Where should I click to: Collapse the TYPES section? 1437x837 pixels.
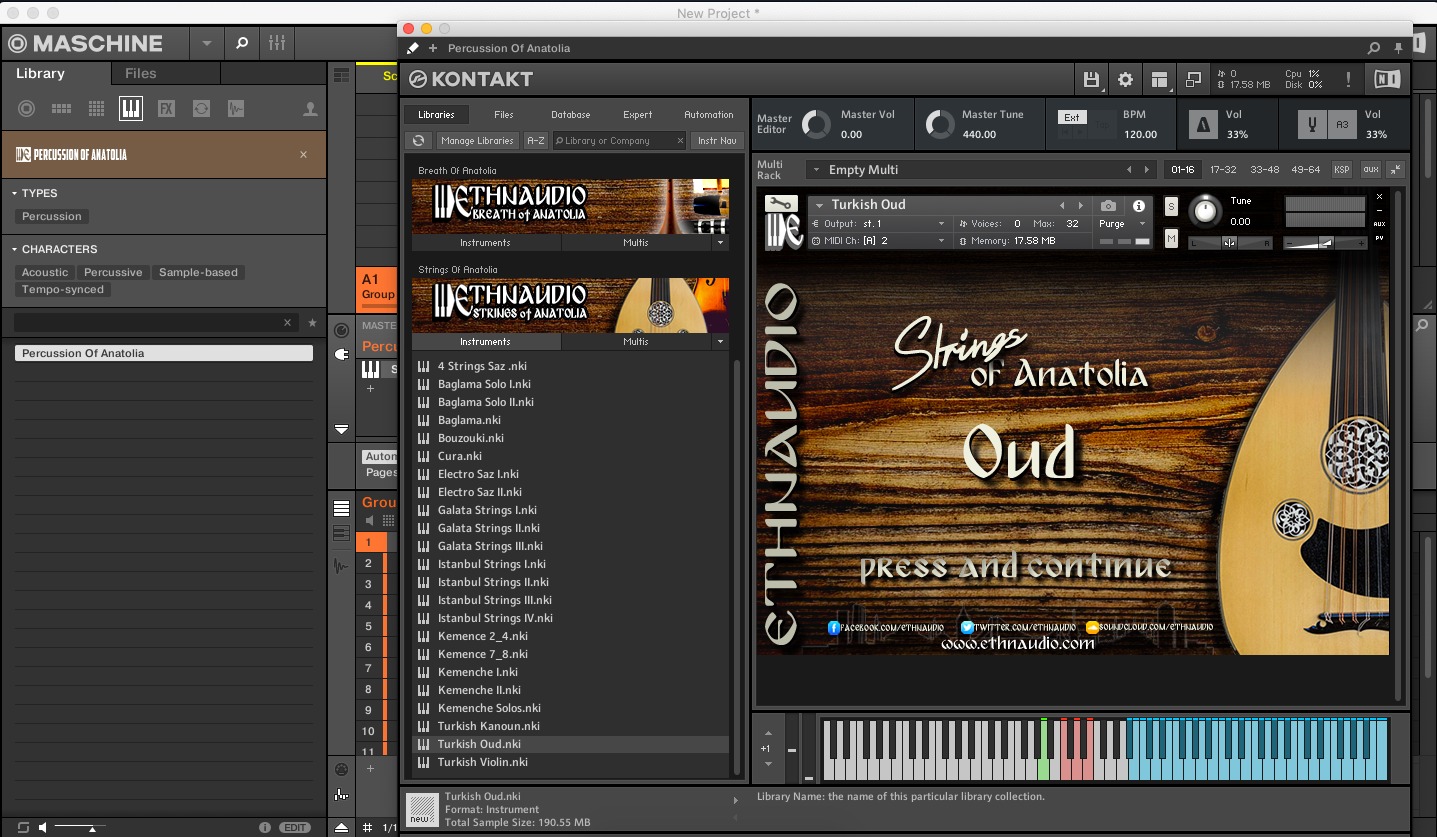[x=15, y=193]
